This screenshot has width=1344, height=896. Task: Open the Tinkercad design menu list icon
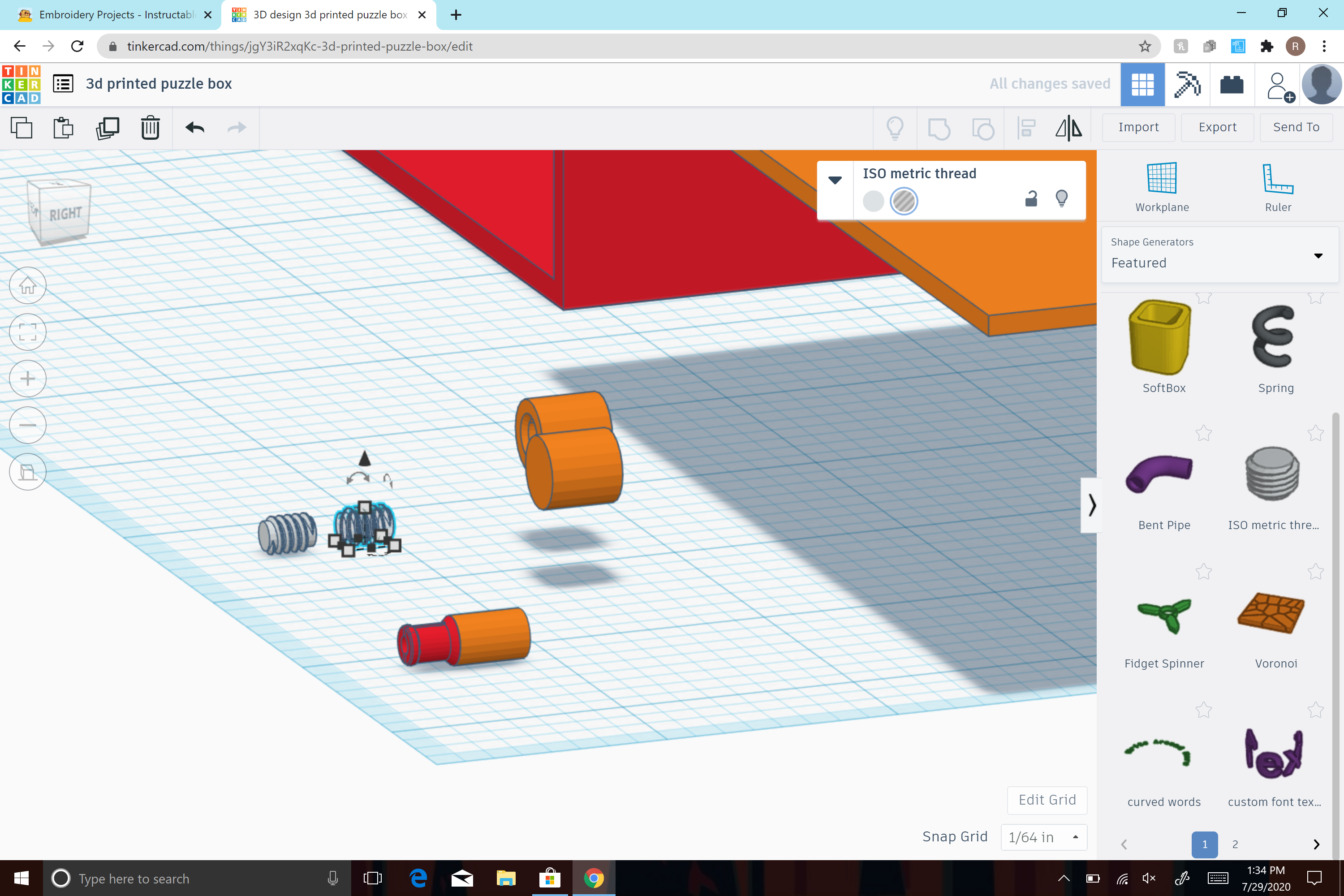point(62,83)
